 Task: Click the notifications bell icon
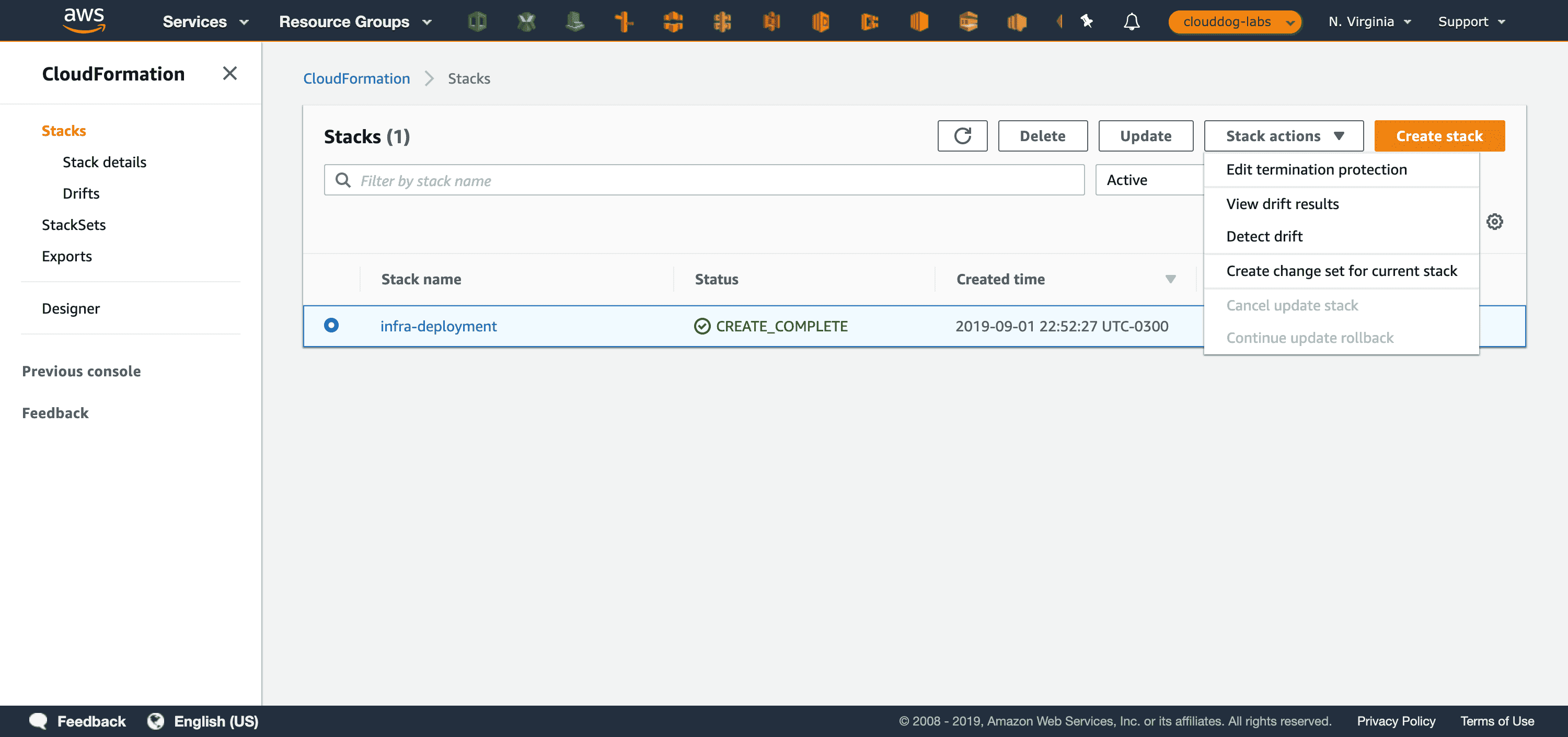point(1131,22)
